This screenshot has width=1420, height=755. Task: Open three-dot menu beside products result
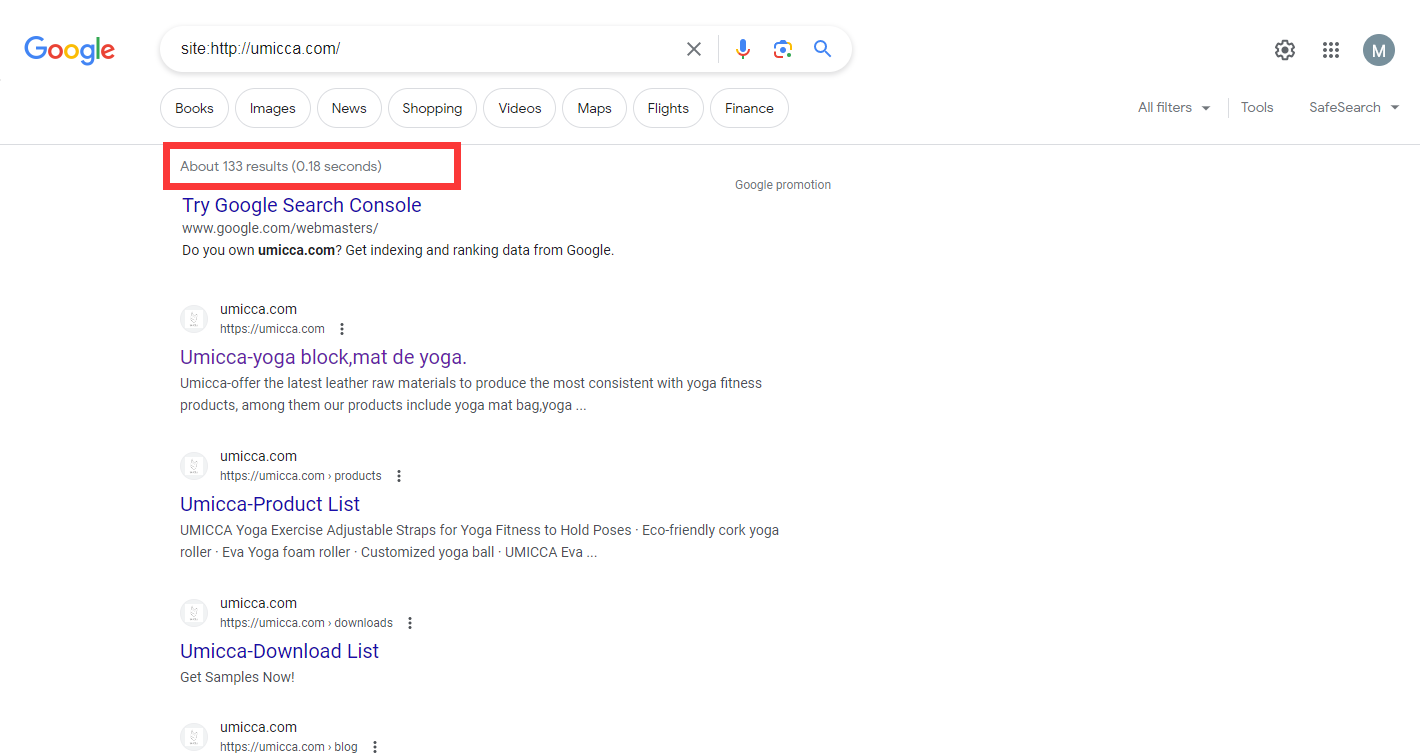coord(399,476)
